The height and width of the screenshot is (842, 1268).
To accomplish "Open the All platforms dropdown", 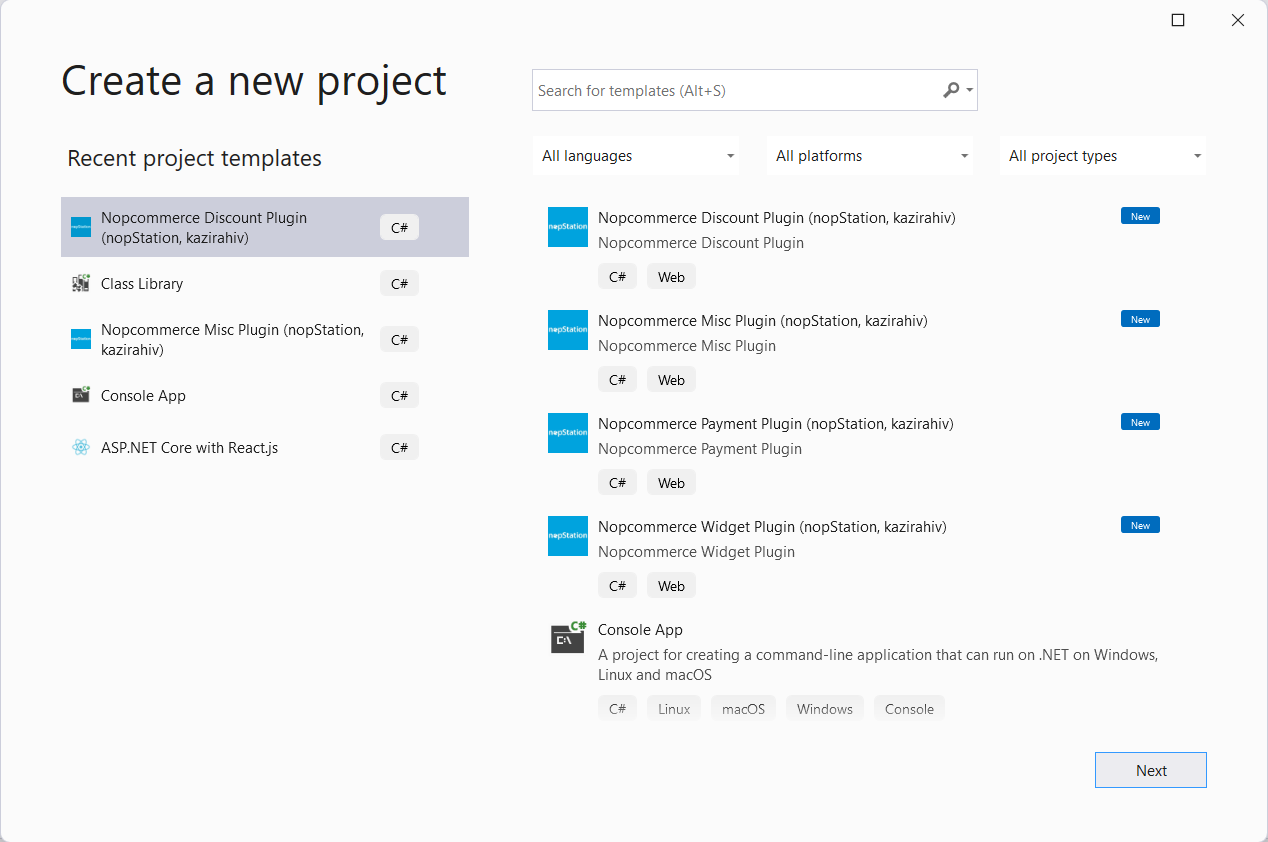I will [870, 156].
